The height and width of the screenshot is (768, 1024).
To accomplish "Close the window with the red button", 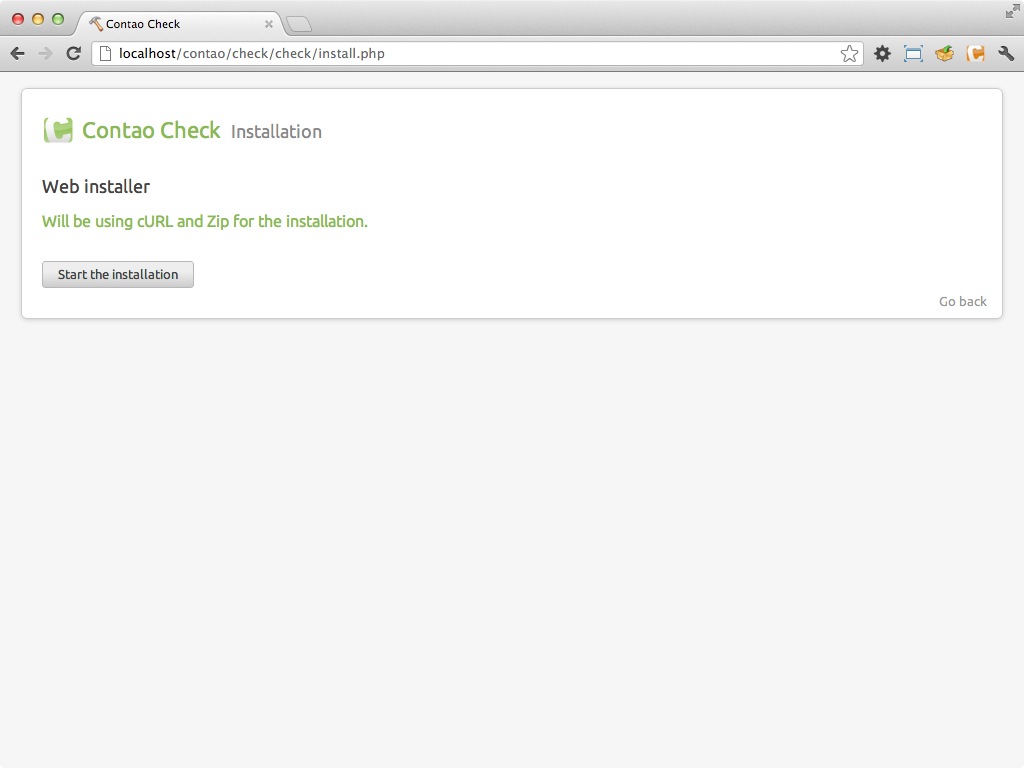I will (x=18, y=19).
